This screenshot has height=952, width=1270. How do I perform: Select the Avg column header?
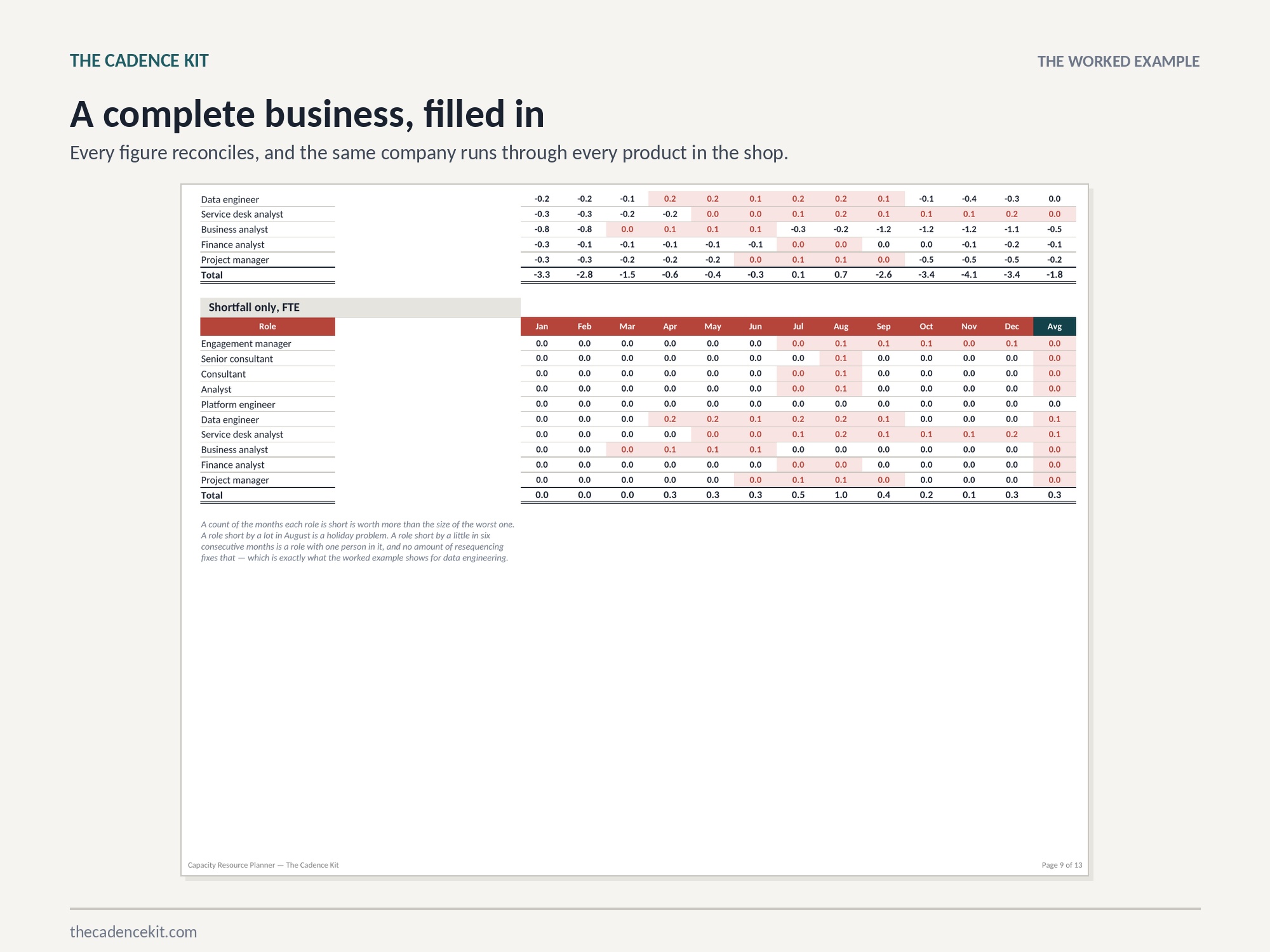click(1054, 326)
